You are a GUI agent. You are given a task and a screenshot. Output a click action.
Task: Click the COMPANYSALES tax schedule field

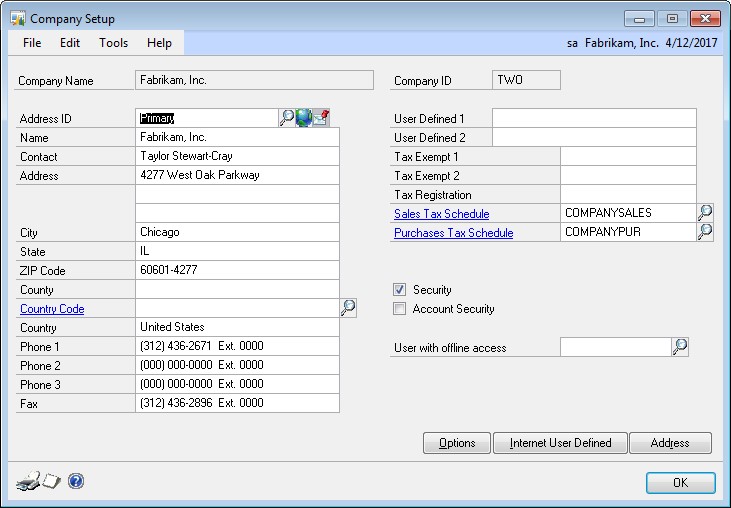click(628, 213)
